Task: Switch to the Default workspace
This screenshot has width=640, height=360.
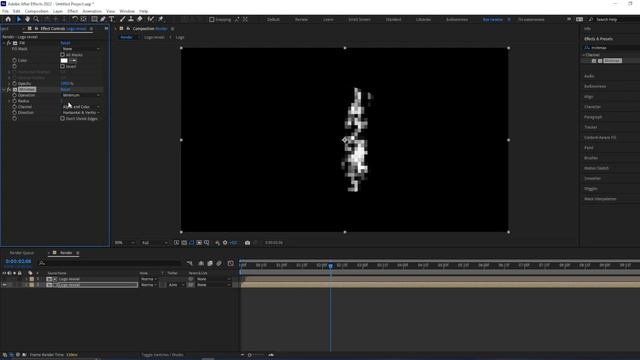Action: (273, 20)
